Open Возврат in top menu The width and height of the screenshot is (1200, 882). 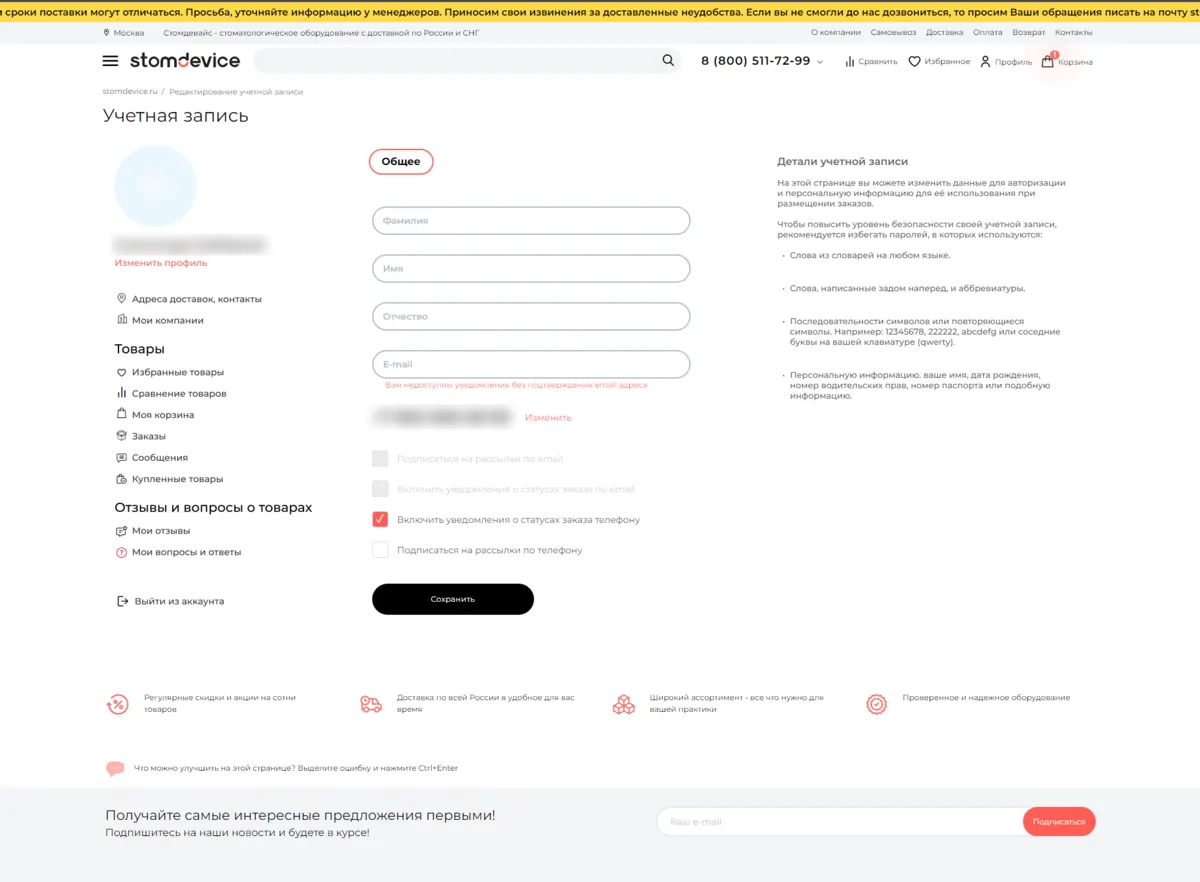[x=1029, y=33]
